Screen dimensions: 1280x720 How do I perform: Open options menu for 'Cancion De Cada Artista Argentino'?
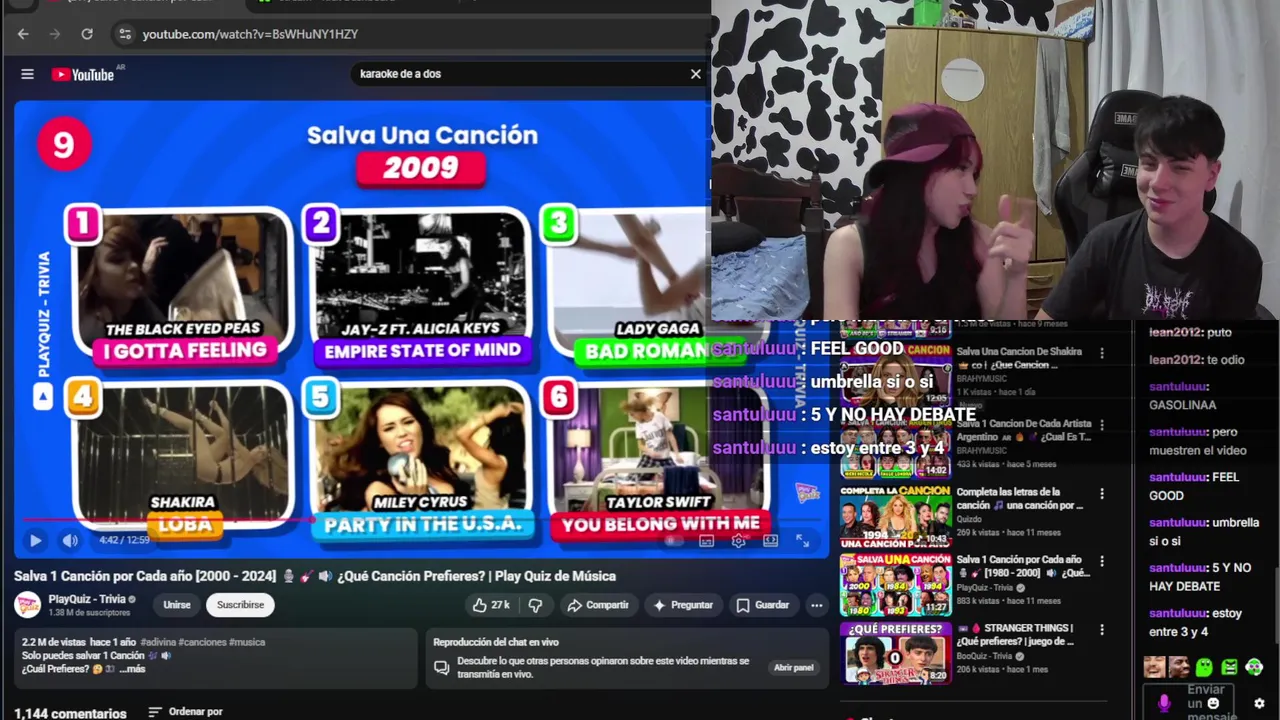pos(1102,425)
